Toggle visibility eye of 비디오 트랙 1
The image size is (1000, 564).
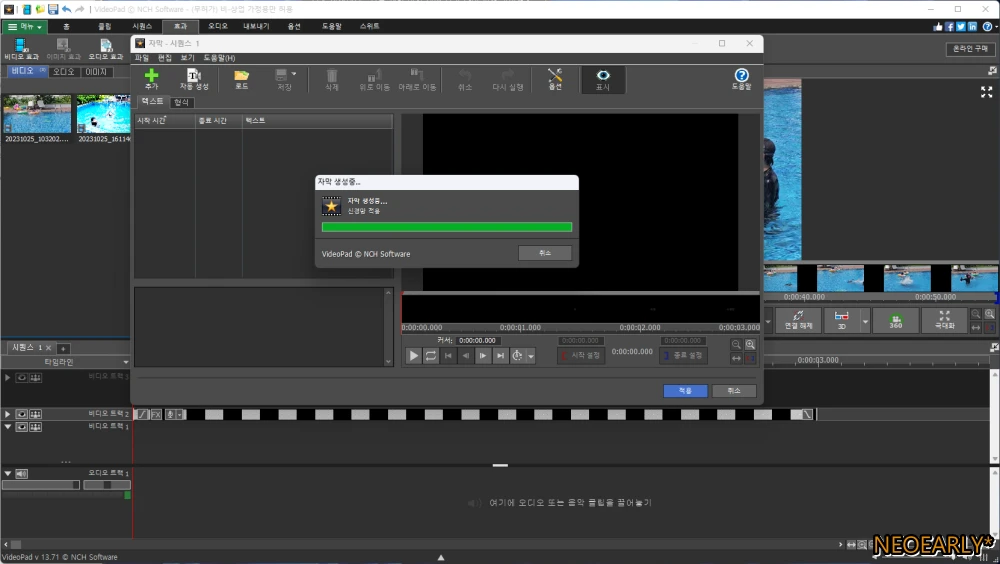(22, 427)
